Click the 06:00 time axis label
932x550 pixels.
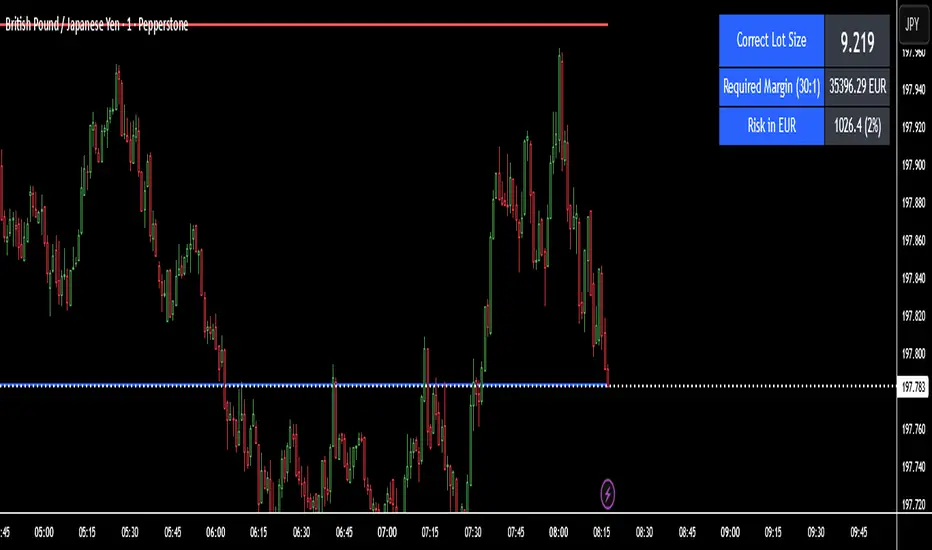pyautogui.click(x=215, y=532)
